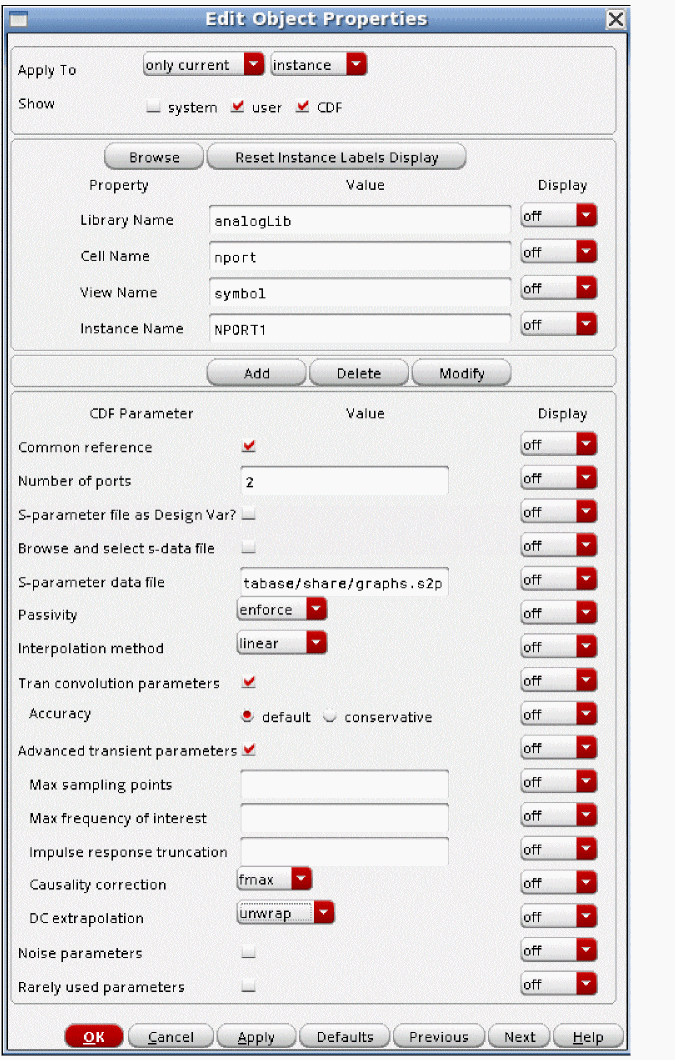Click Reset Instance Labels Display
Screen dimensions: 675x1060
point(336,157)
